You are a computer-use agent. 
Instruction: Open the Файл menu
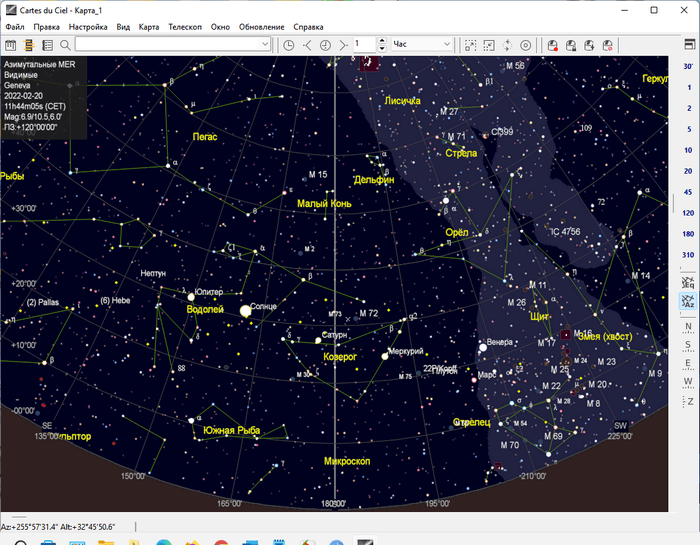[15, 27]
